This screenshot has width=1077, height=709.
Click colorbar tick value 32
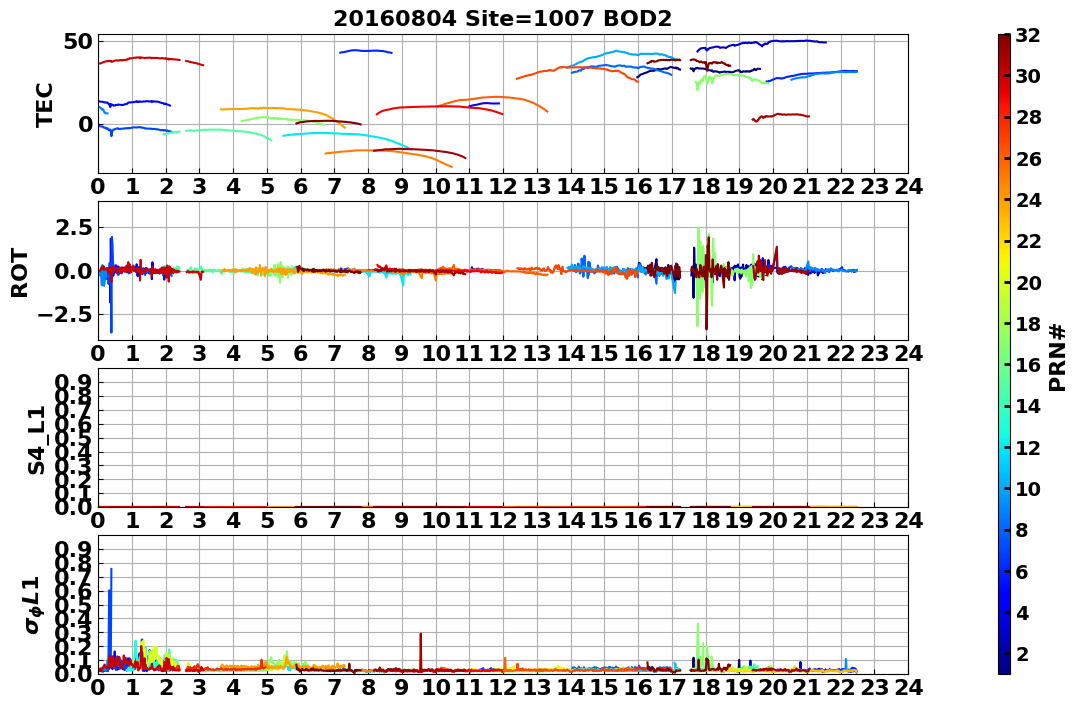[x=1028, y=35]
